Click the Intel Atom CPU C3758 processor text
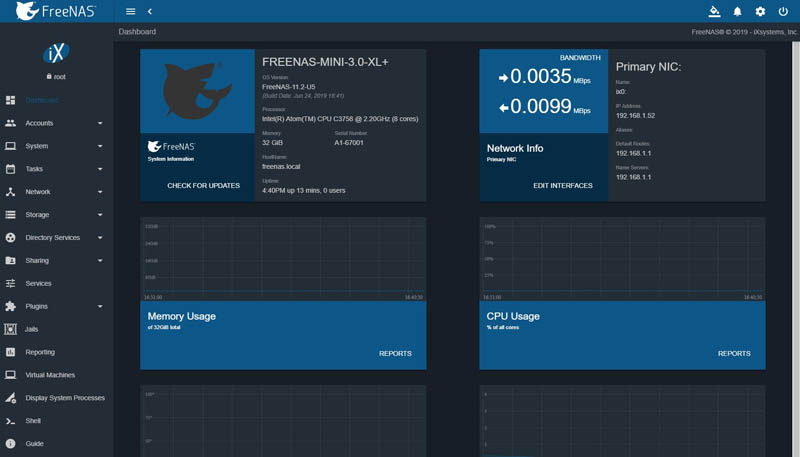The width and height of the screenshot is (800, 457). (340, 119)
